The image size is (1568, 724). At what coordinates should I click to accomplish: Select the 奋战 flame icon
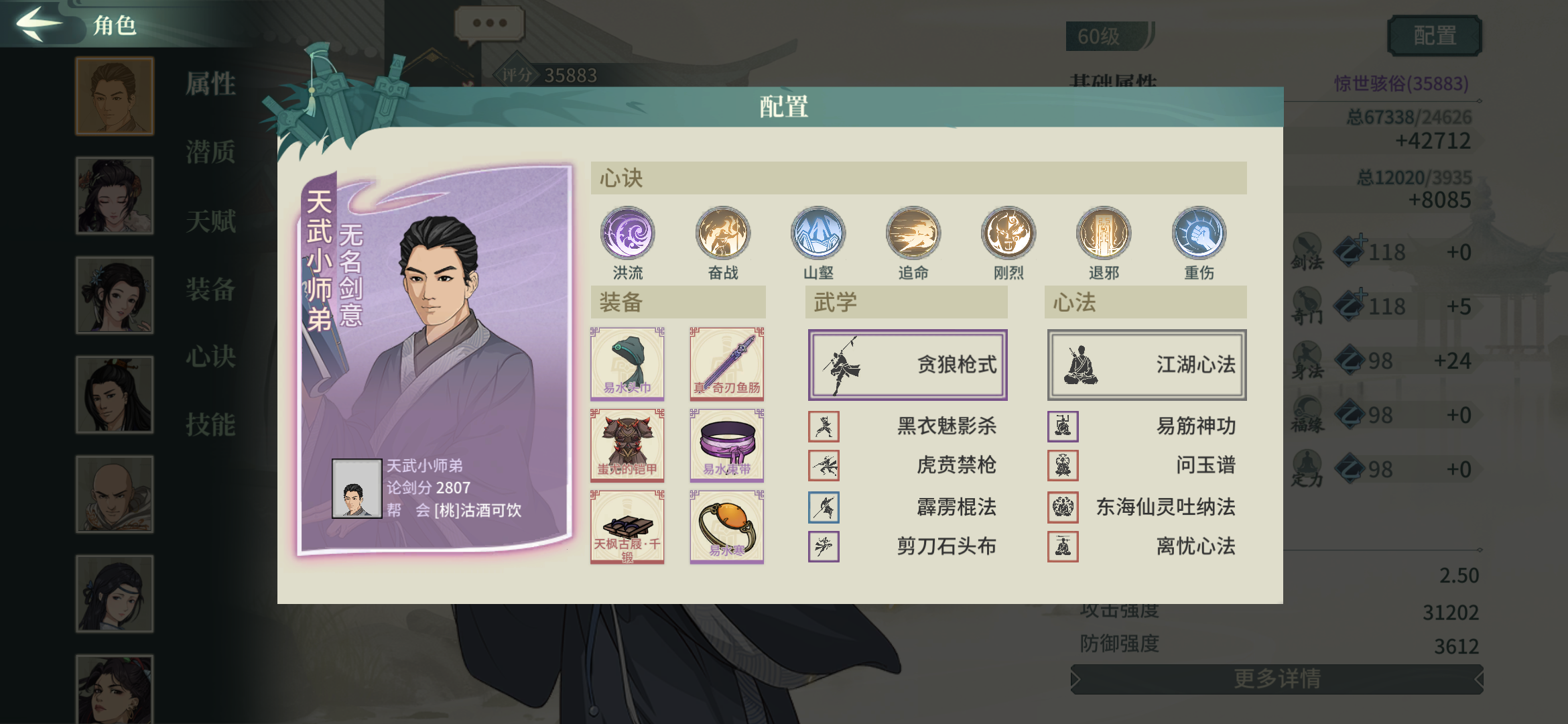(722, 233)
